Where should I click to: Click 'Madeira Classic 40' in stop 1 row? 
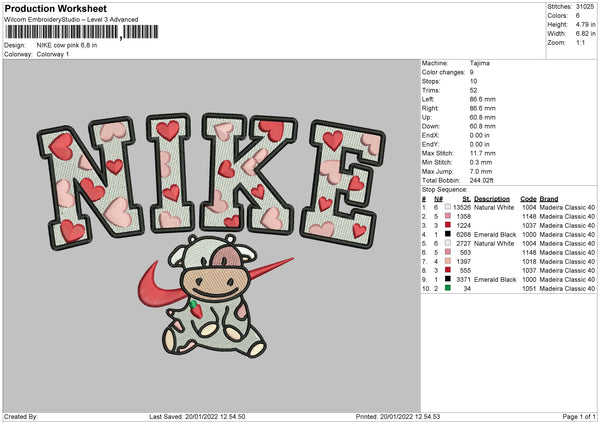[x=567, y=207]
